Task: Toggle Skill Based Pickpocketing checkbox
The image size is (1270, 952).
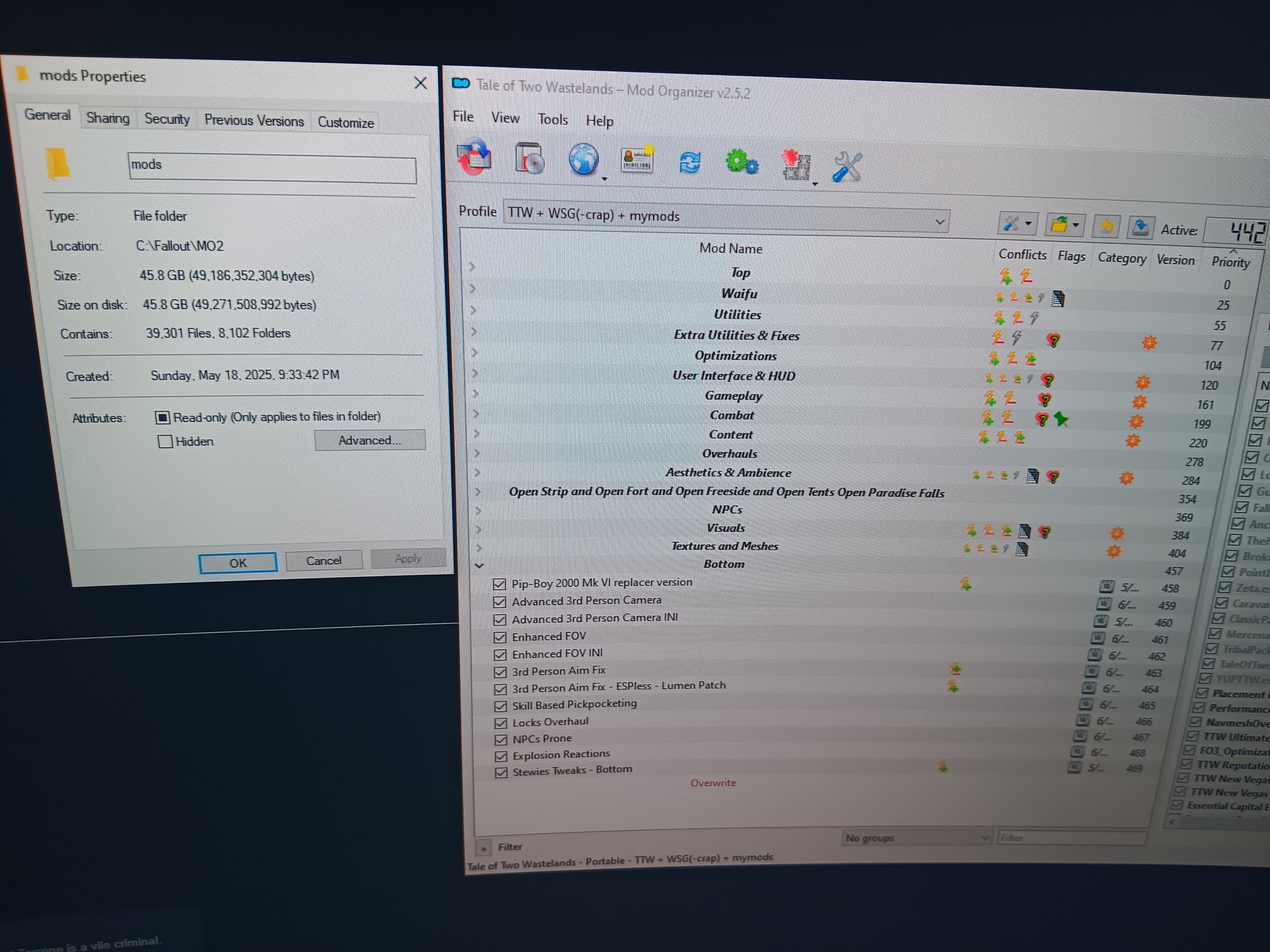Action: [x=500, y=706]
